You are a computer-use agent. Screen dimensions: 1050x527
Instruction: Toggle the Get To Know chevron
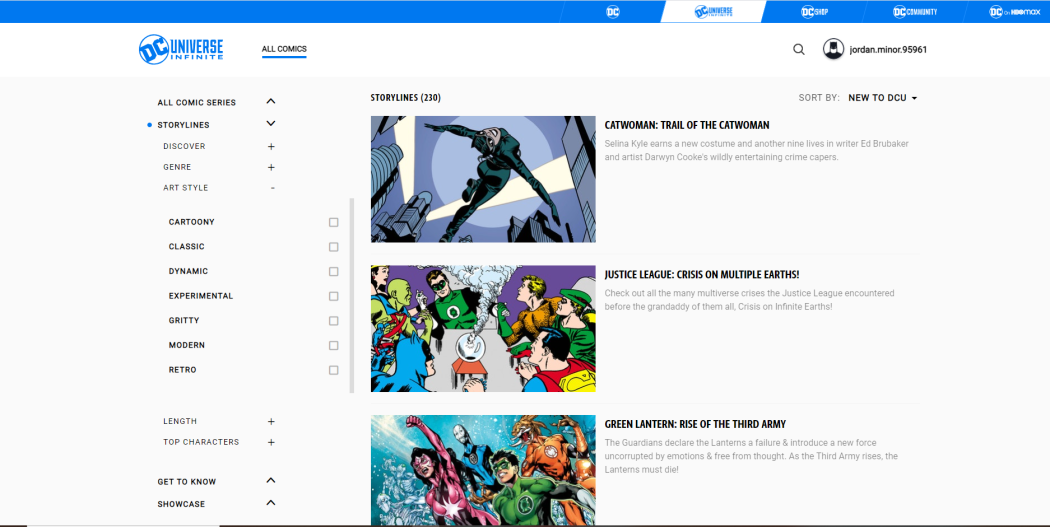271,480
